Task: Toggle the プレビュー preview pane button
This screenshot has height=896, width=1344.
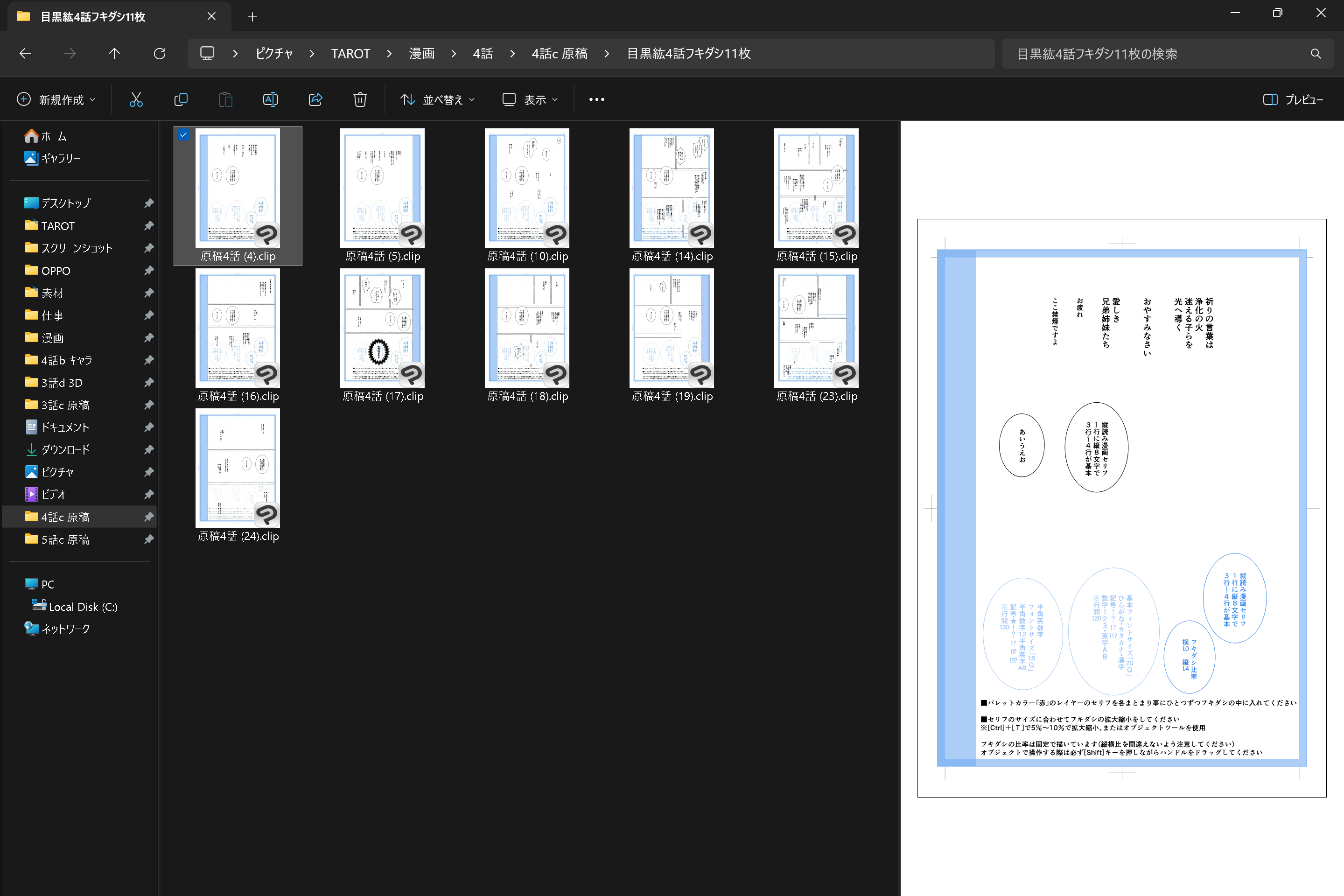Action: point(1293,99)
